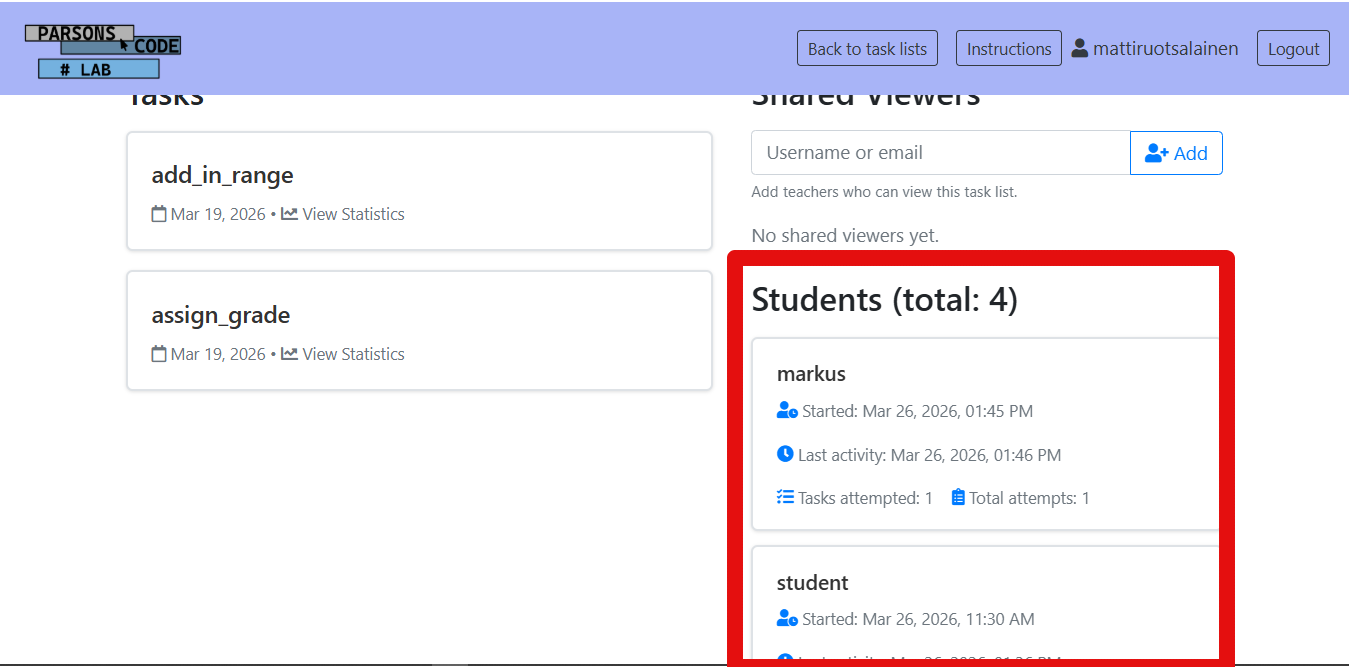Click the Username or email input field

[940, 152]
